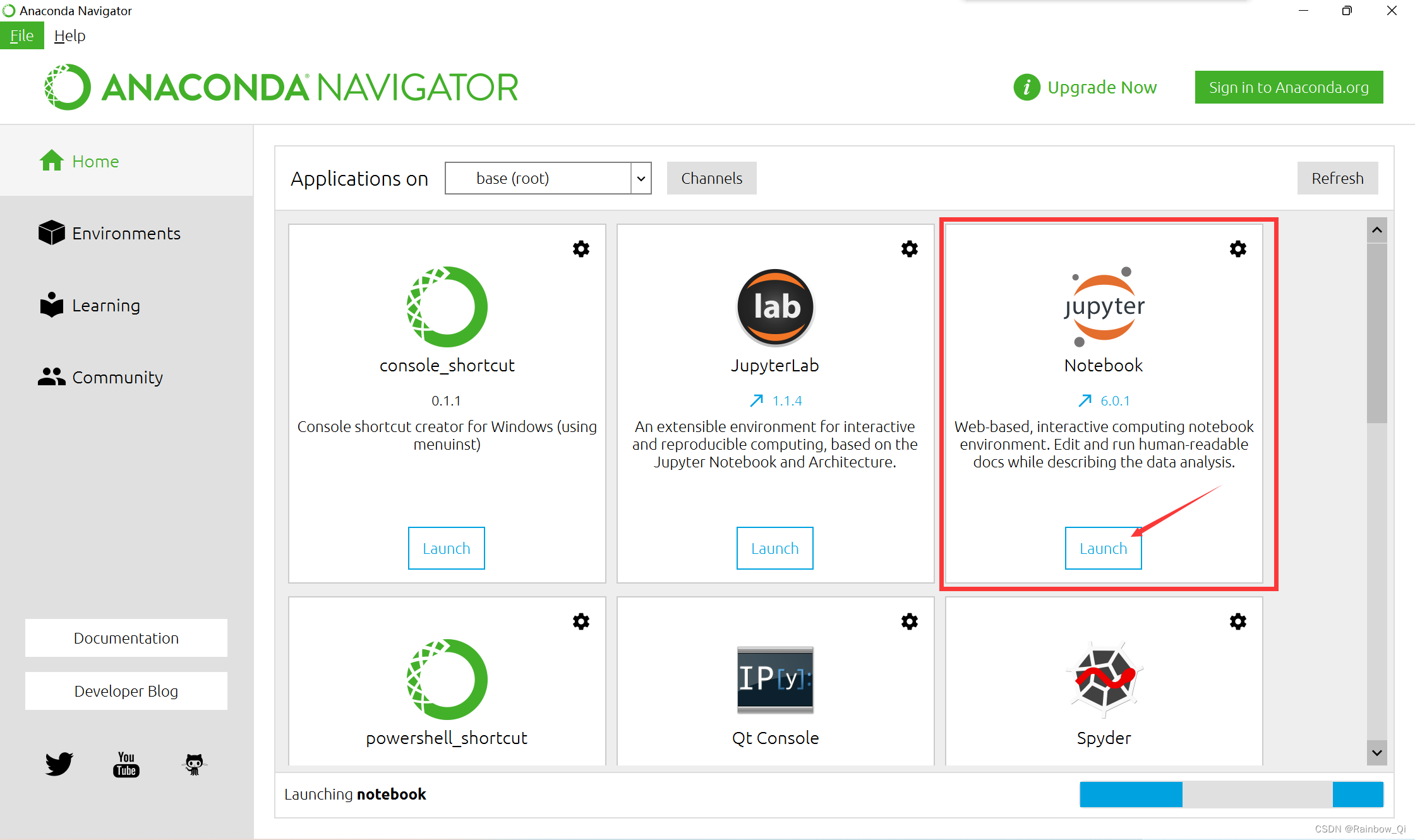
Task: Click the console_shortcut app logo
Action: tap(447, 306)
